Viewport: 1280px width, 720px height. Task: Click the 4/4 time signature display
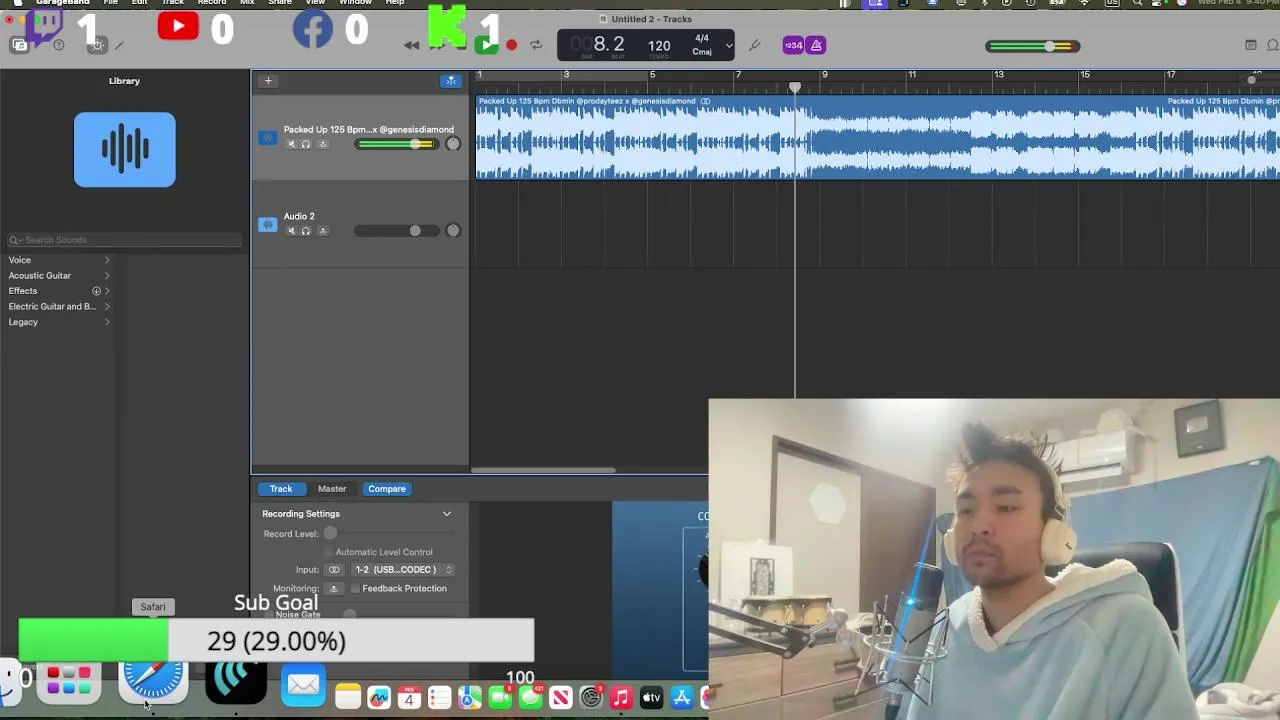(x=702, y=39)
